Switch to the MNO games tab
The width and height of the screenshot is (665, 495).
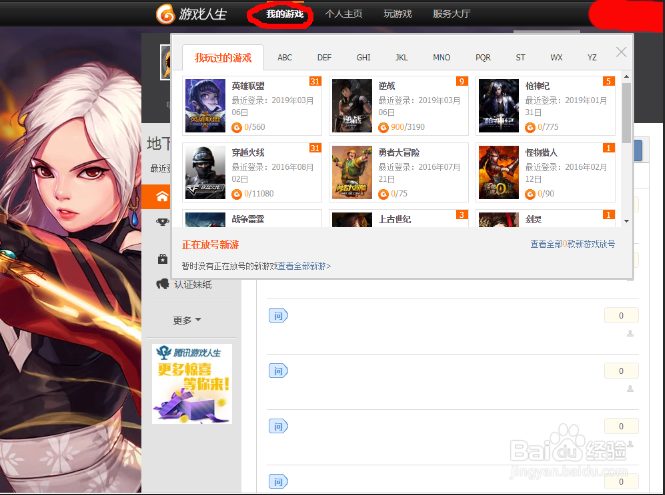tap(441, 58)
